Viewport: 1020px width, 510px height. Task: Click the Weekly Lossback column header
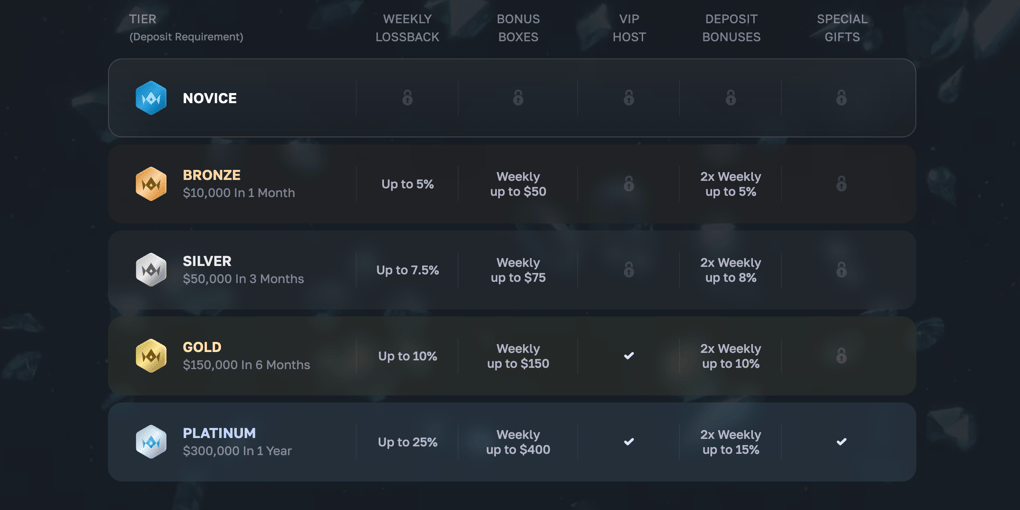click(407, 28)
